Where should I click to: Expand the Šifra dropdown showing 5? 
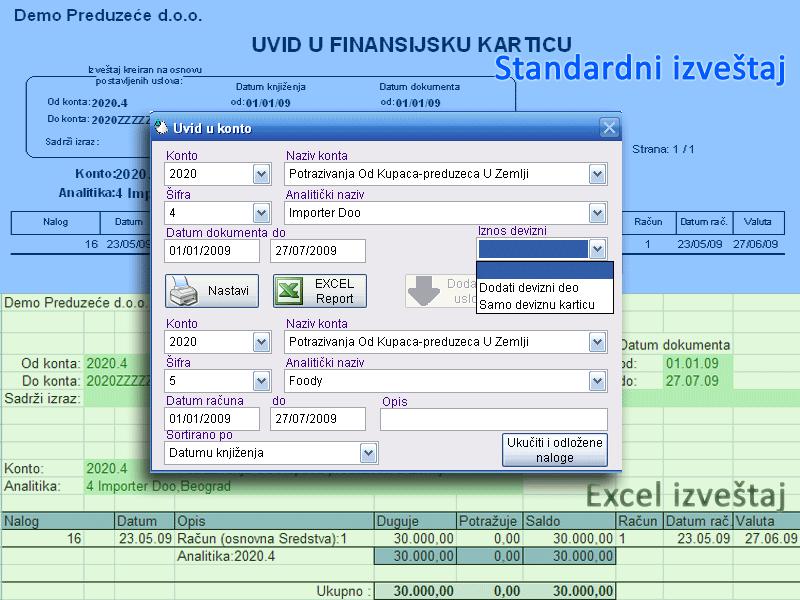click(x=262, y=381)
